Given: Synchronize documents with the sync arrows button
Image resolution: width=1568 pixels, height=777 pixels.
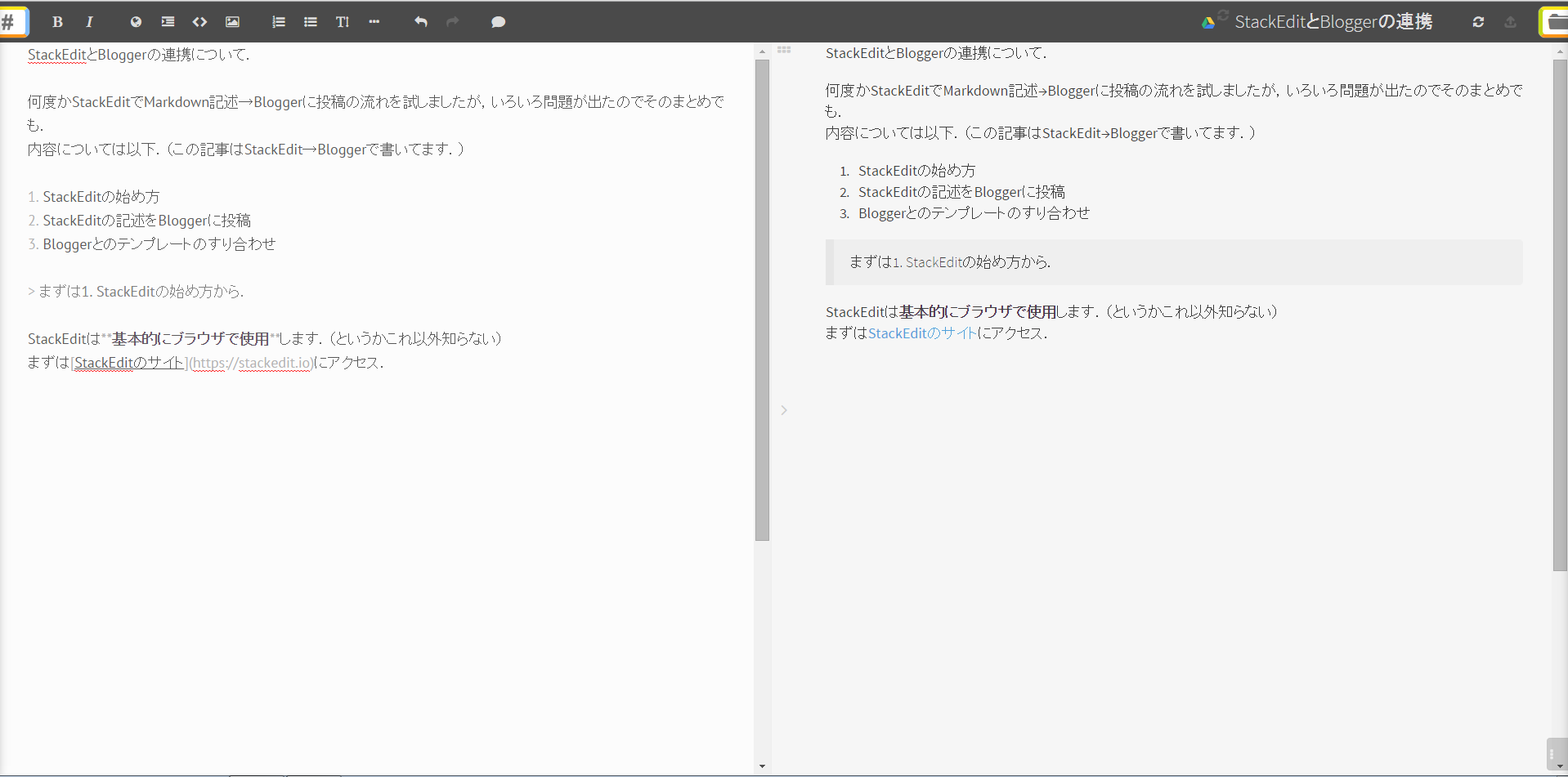Looking at the screenshot, I should point(1478,22).
